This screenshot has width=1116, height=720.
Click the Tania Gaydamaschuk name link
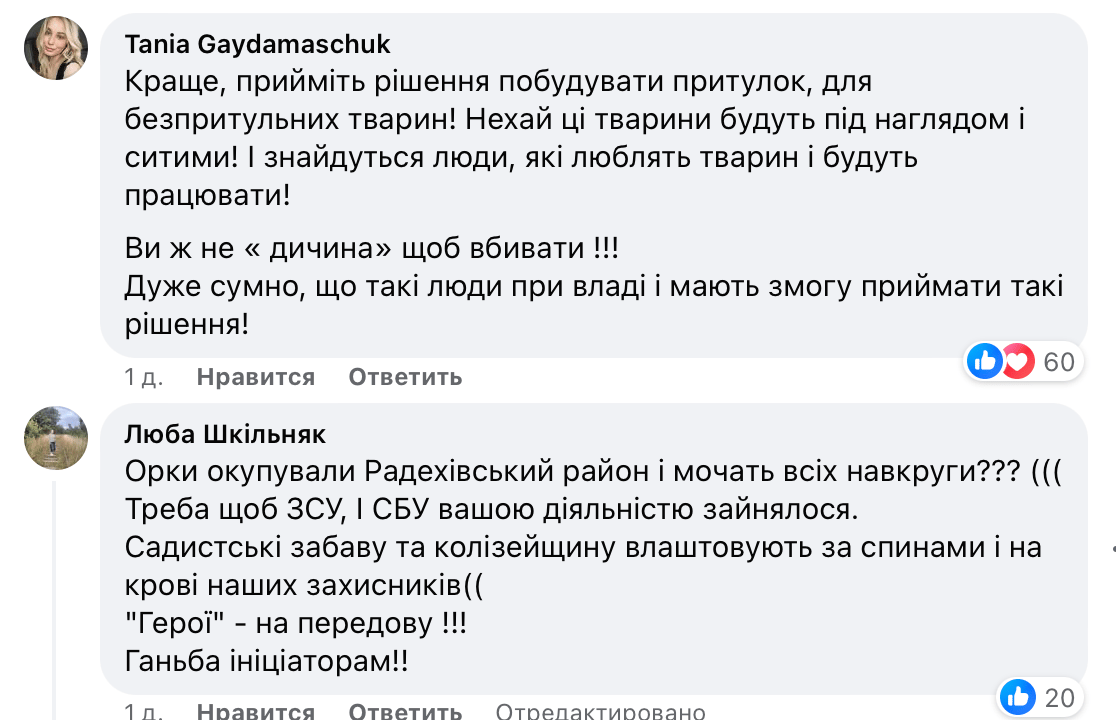[258, 45]
